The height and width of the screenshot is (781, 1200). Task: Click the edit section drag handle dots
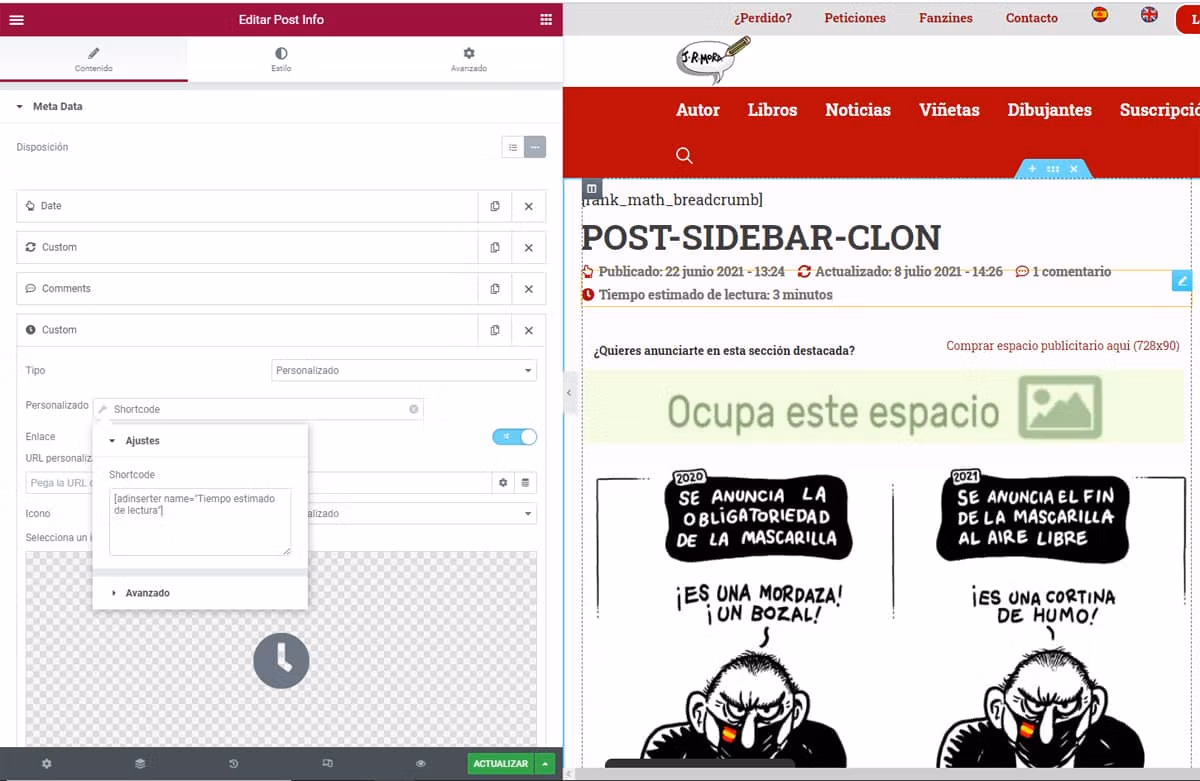(x=1053, y=169)
